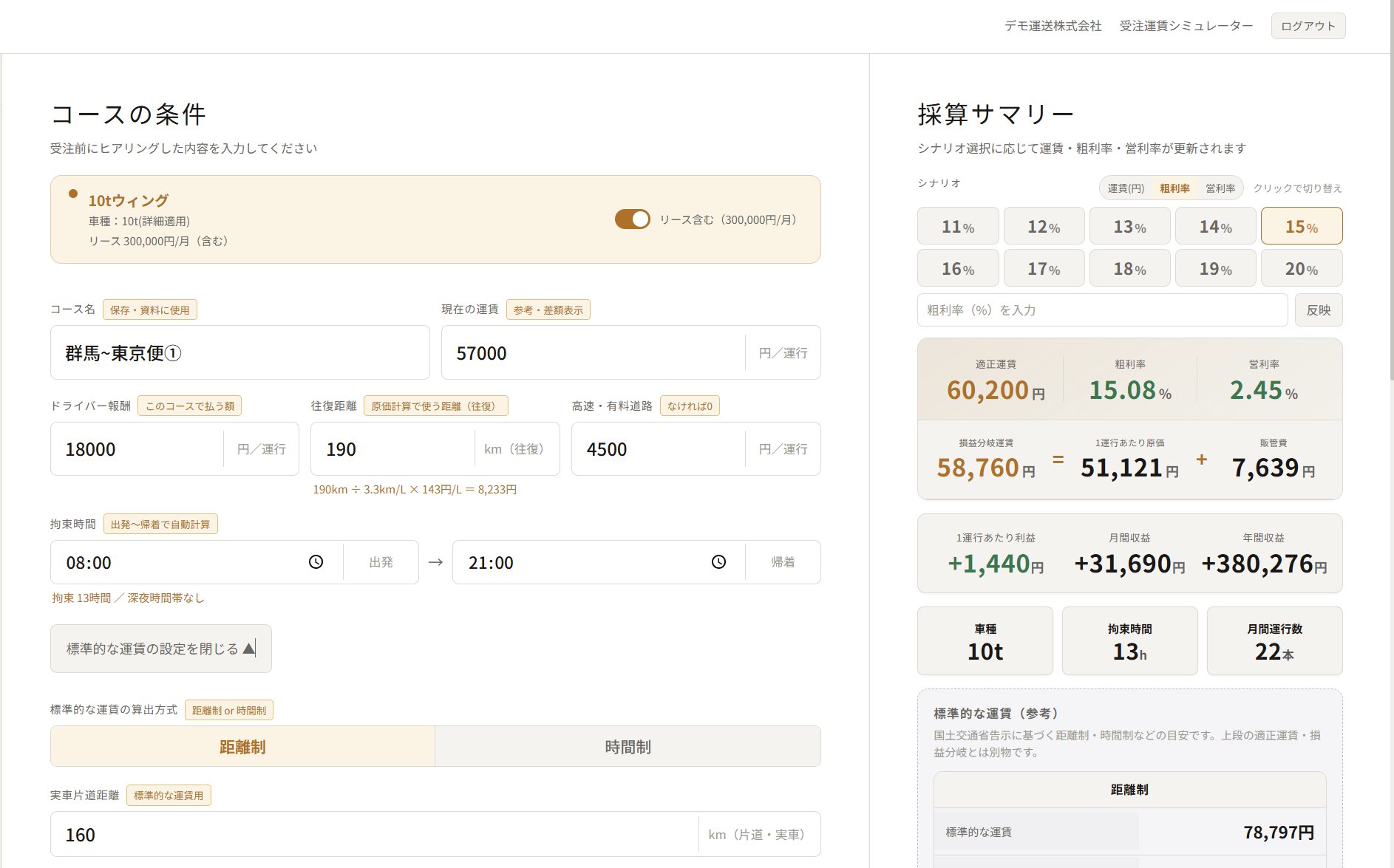Click the clock icon in departure time field
The width and height of the screenshot is (1394, 868).
coord(316,562)
